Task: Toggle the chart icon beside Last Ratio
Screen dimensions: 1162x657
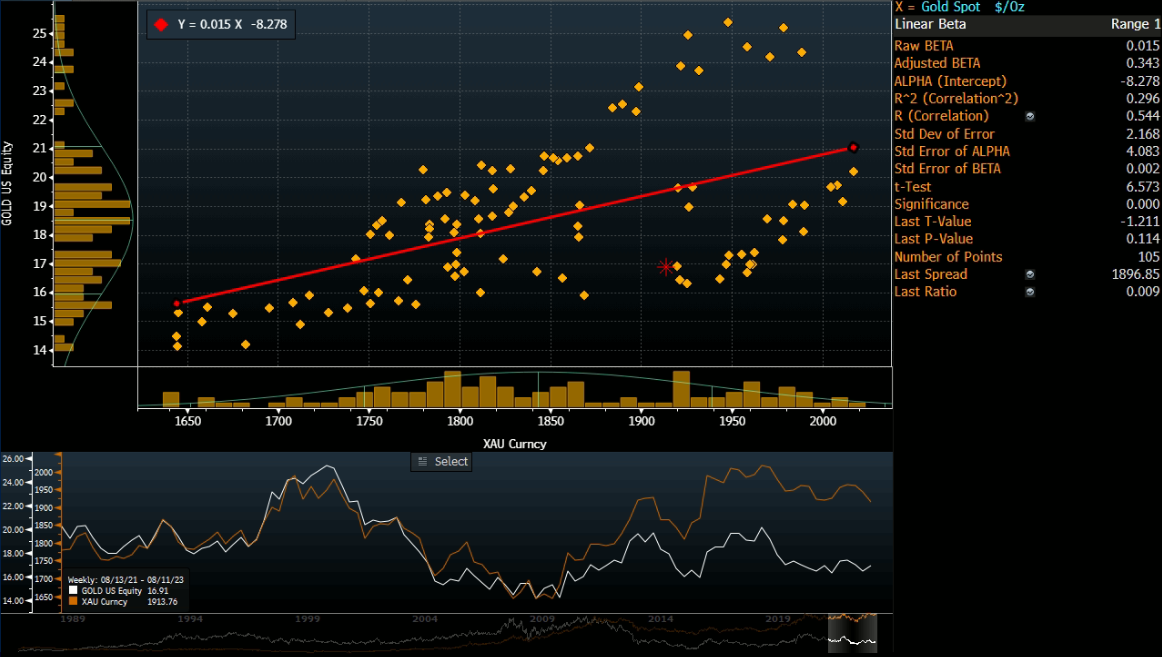Action: click(x=1030, y=292)
